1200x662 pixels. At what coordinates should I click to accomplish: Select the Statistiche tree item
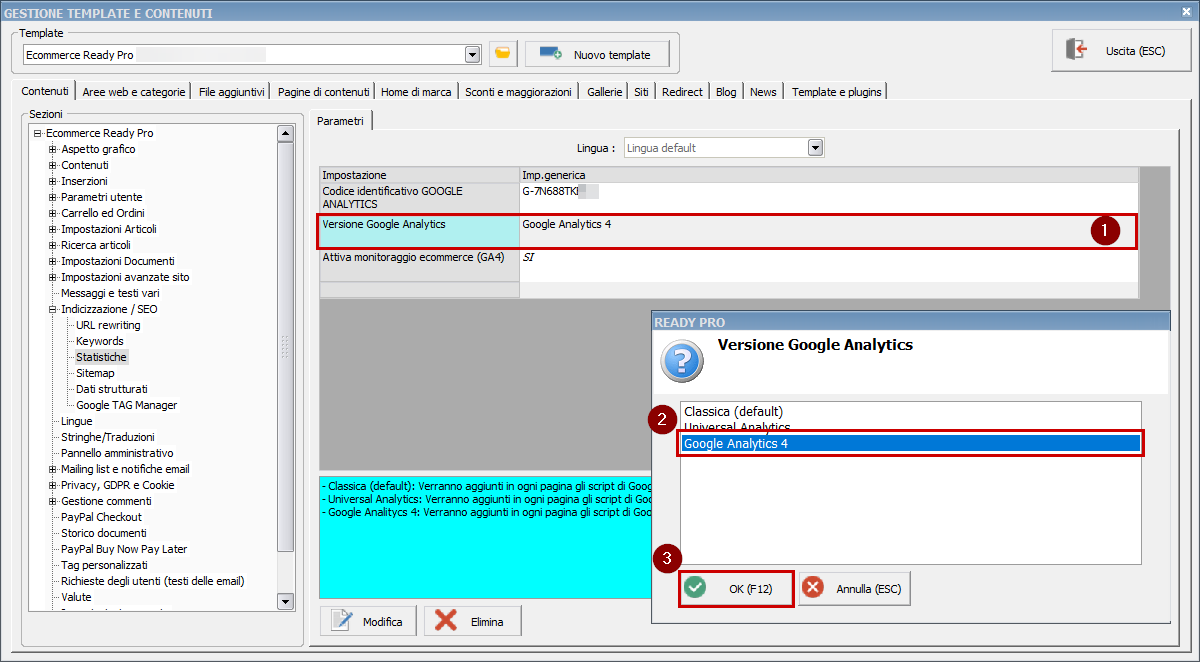point(101,357)
